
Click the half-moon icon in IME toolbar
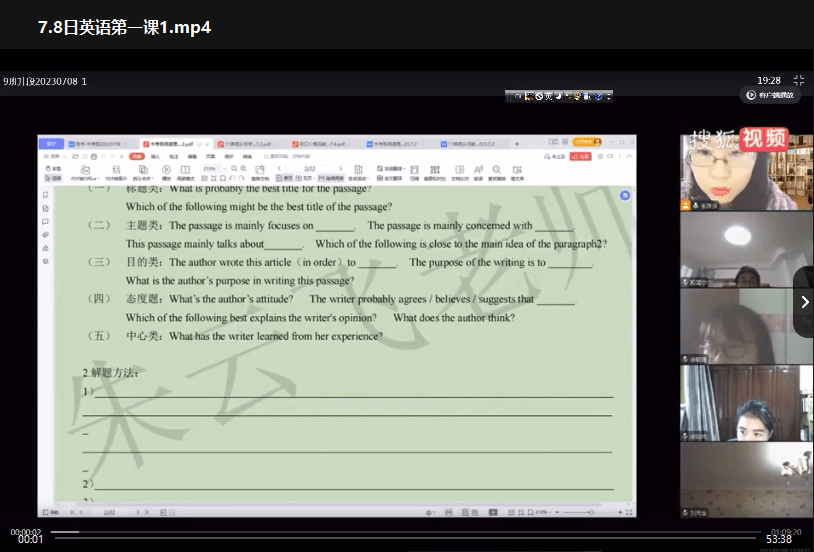tap(559, 96)
